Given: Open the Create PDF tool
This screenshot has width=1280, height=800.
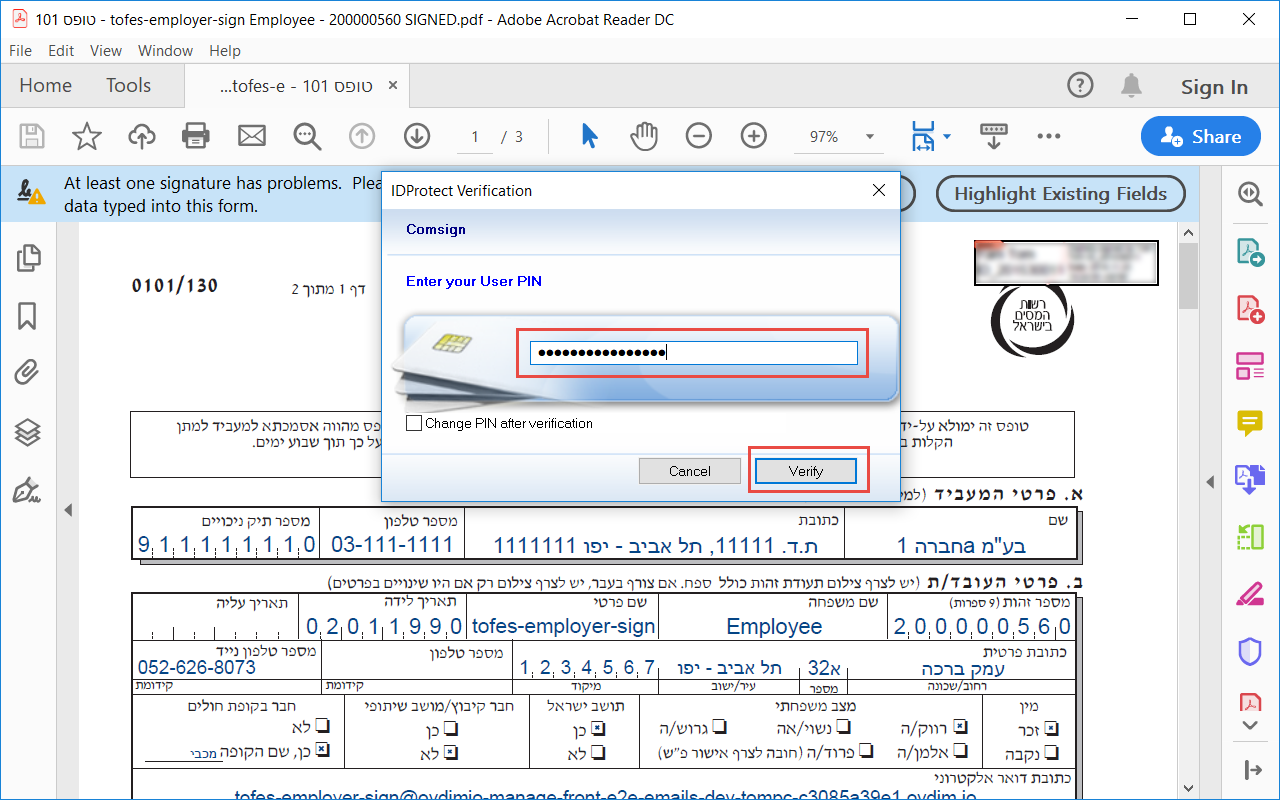Looking at the screenshot, I should coord(1250,309).
